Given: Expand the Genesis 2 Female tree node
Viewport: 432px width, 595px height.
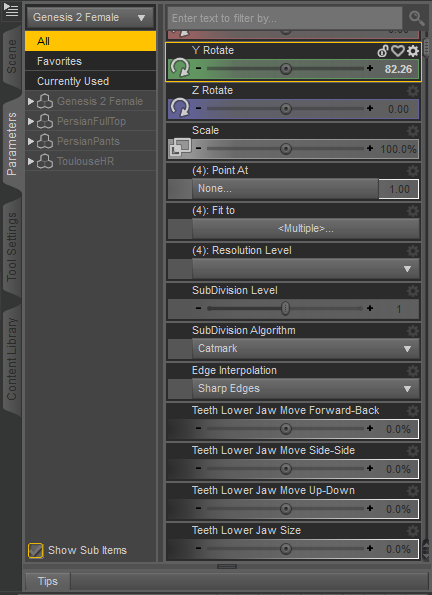Looking at the screenshot, I should (x=31, y=101).
